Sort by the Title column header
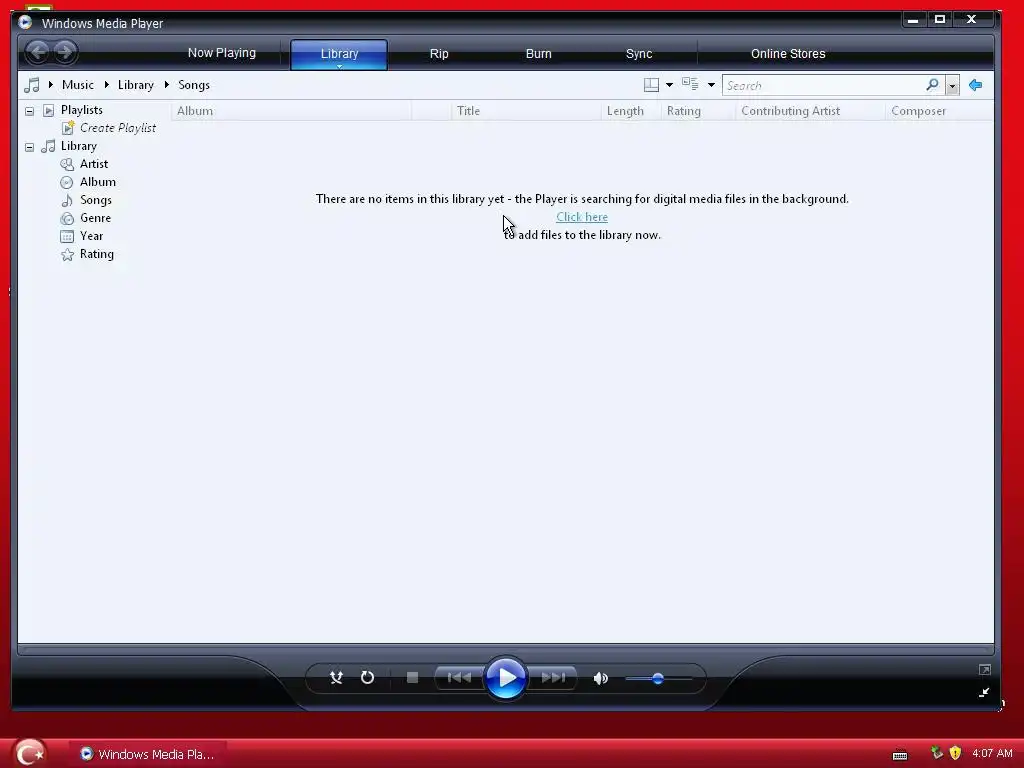The height and width of the screenshot is (768, 1024). (526, 111)
